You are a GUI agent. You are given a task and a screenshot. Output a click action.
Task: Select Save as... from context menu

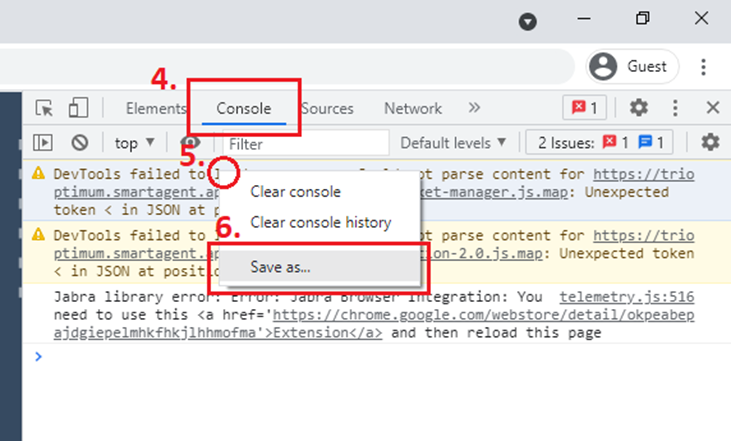pyautogui.click(x=280, y=267)
